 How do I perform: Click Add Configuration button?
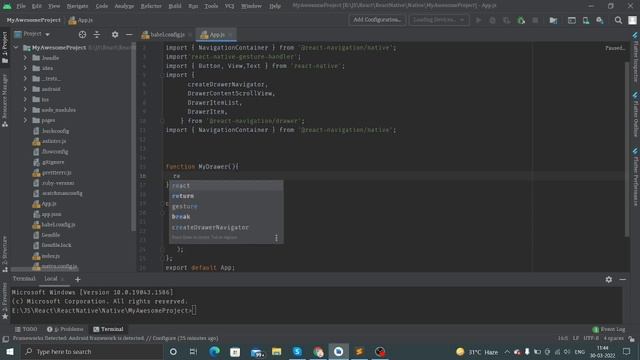click(x=377, y=20)
